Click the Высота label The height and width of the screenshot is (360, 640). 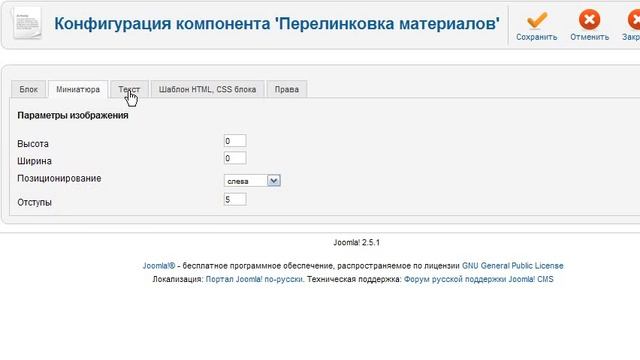[x=33, y=144]
